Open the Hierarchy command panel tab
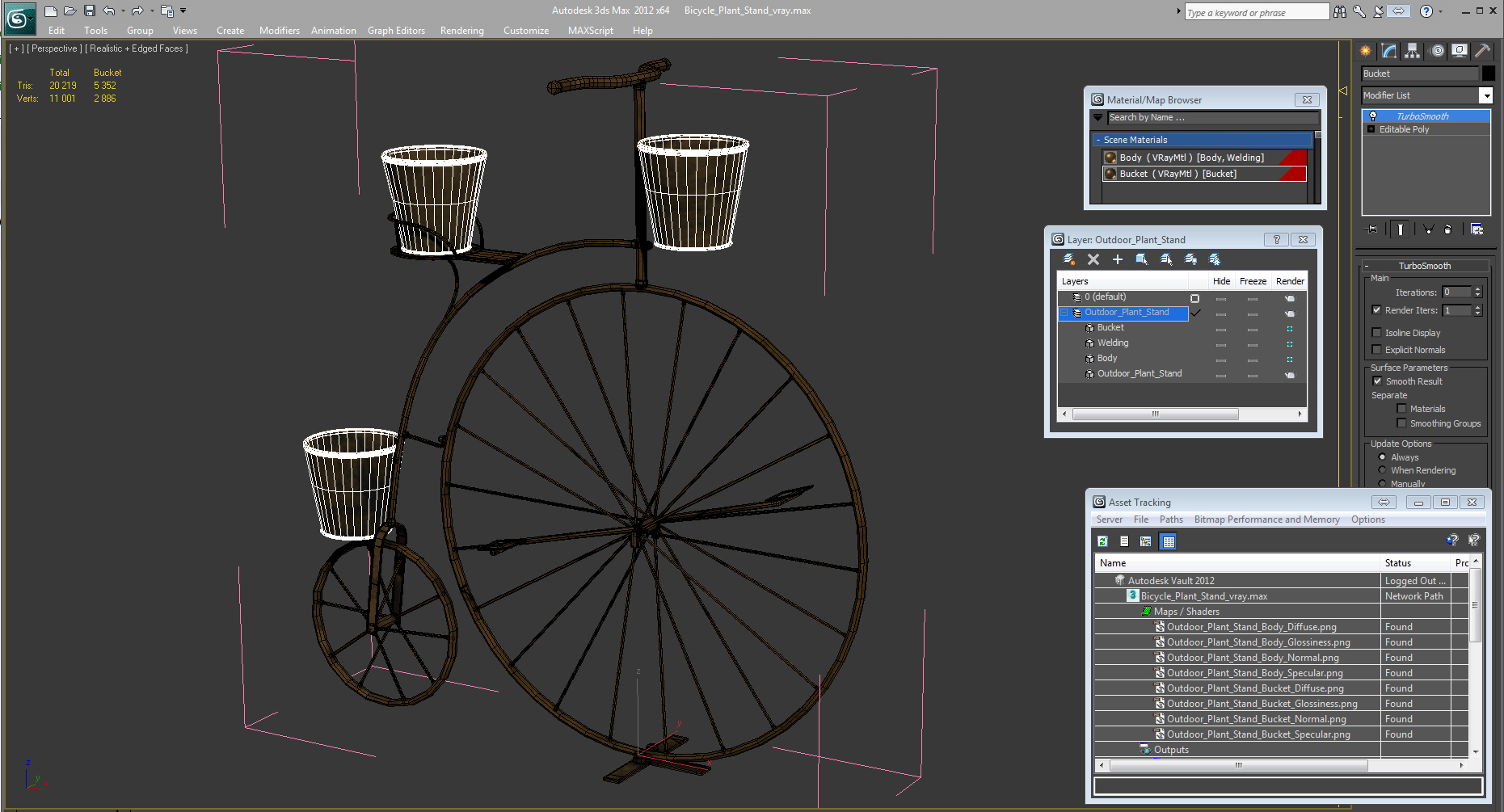The image size is (1504, 812). coord(1412,50)
